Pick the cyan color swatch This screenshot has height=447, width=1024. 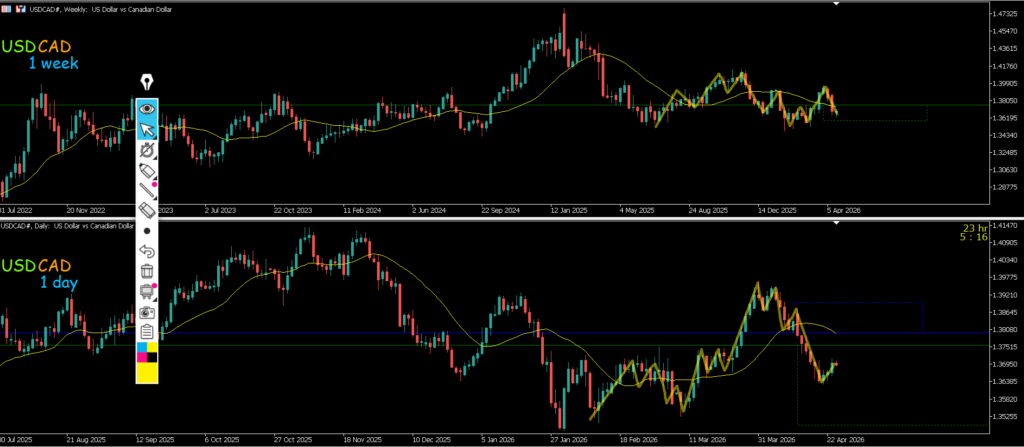click(x=141, y=346)
